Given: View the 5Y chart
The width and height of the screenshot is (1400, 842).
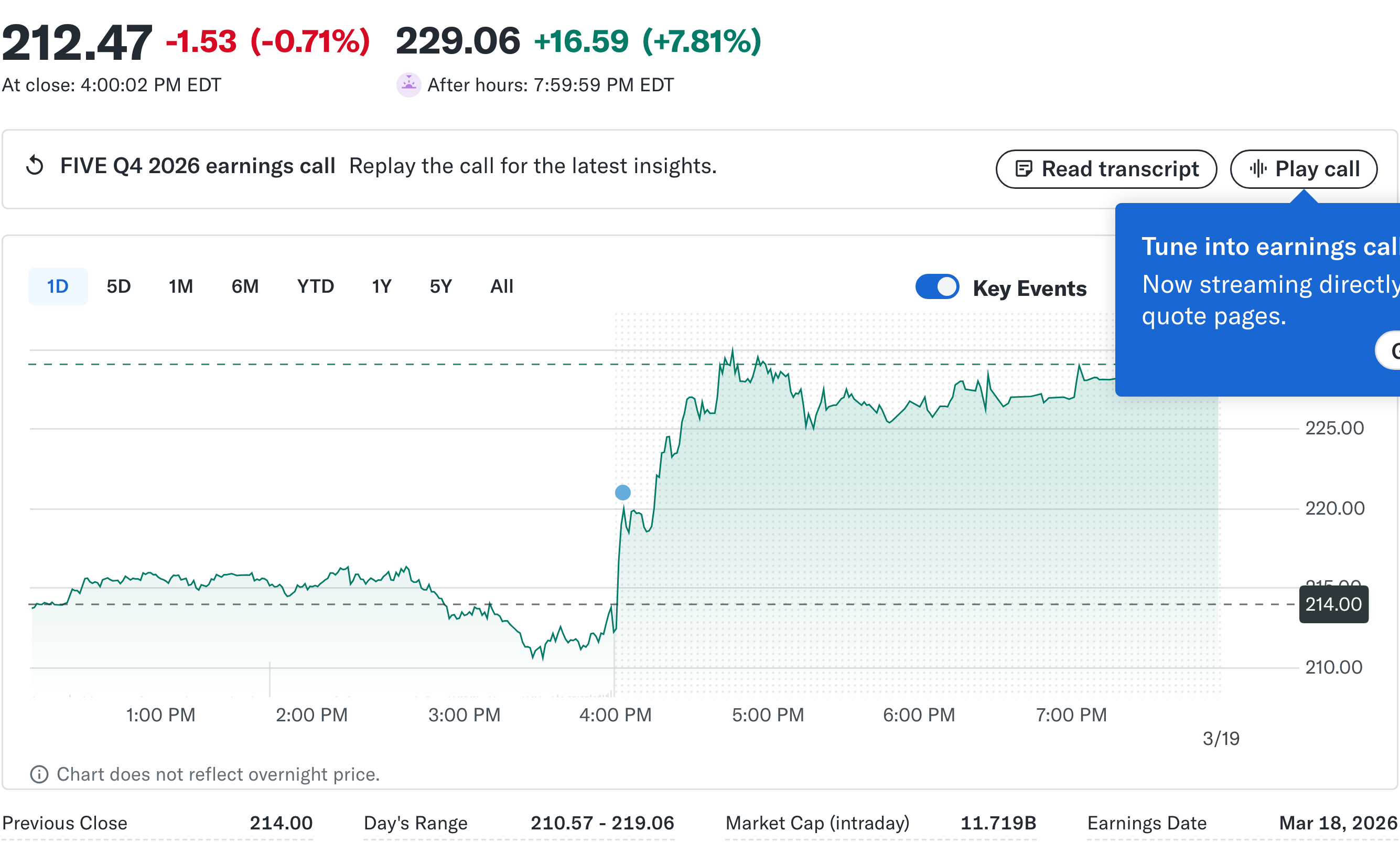Looking at the screenshot, I should coord(440,287).
